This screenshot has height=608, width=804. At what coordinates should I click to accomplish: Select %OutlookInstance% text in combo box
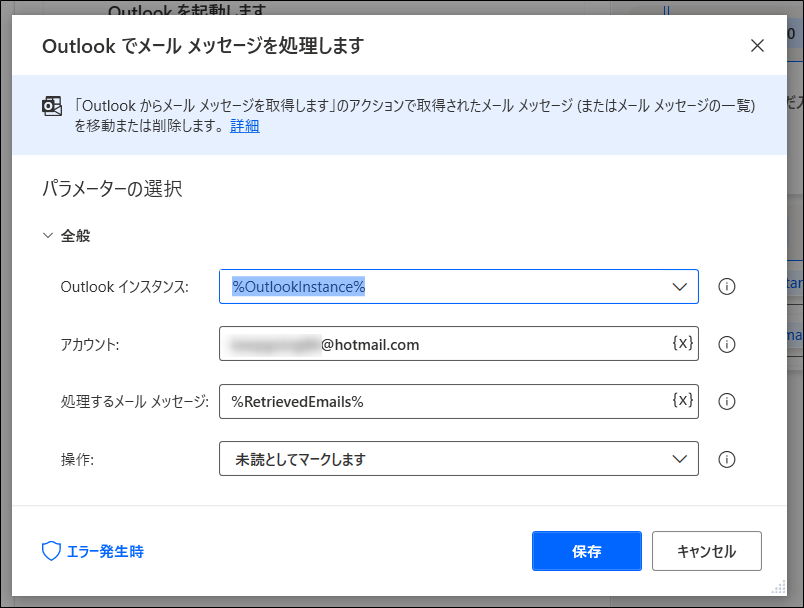[298, 287]
